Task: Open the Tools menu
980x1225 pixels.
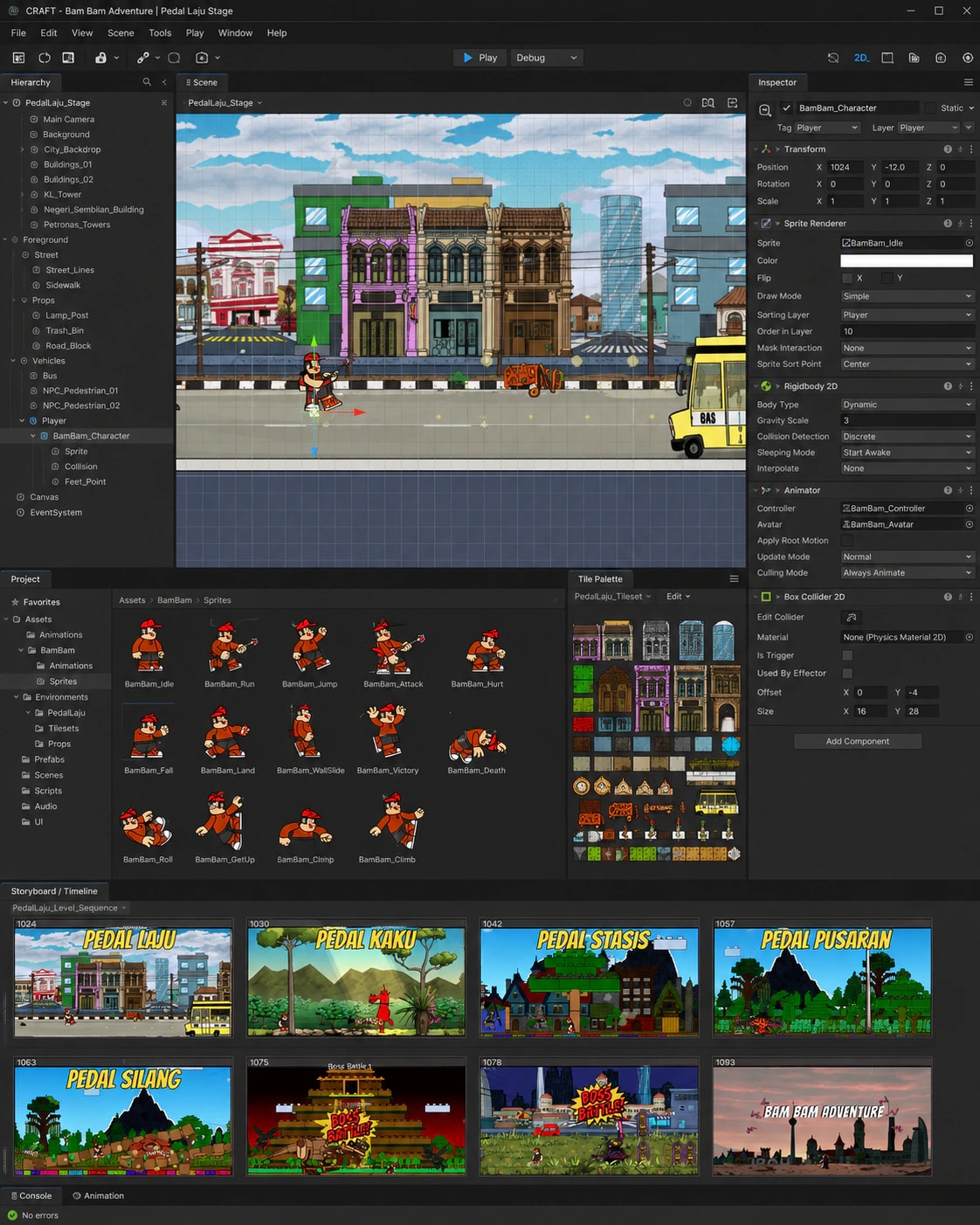Action: pos(160,33)
